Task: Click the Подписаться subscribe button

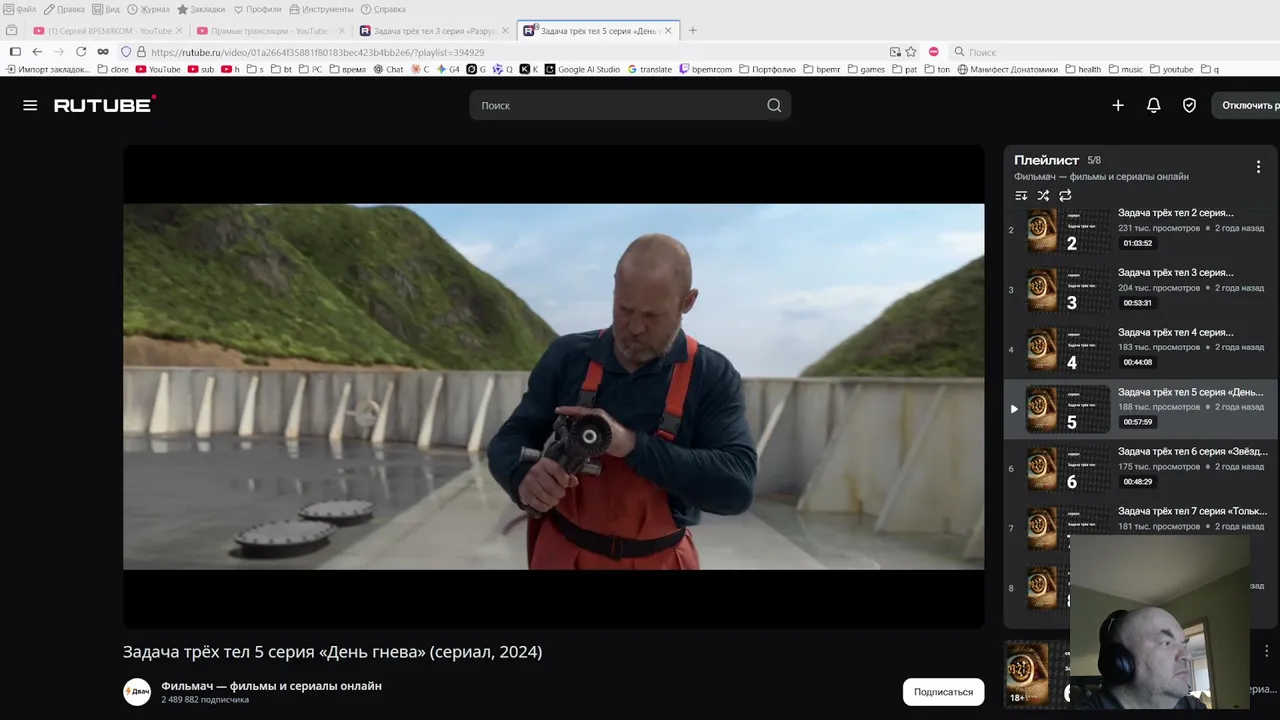Action: click(x=943, y=692)
